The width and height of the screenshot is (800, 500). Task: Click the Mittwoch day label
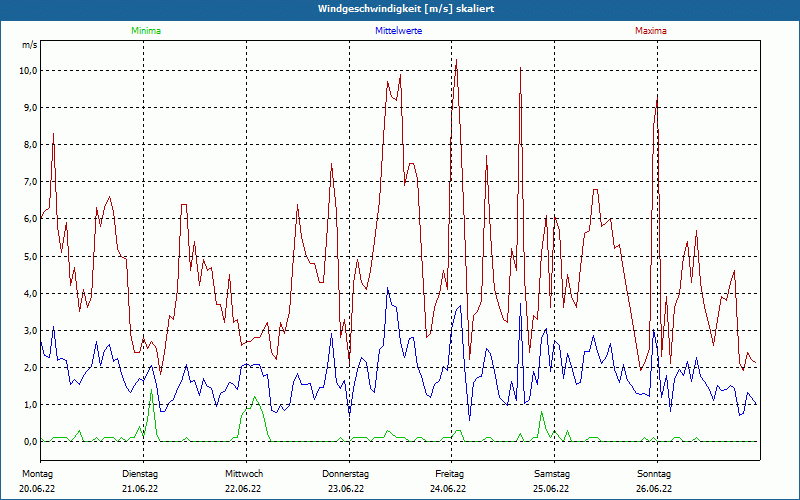[244, 474]
